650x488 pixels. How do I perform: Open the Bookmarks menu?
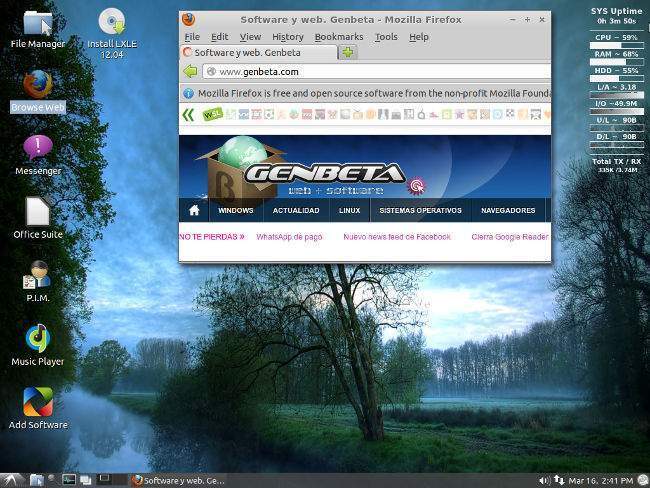pos(339,37)
